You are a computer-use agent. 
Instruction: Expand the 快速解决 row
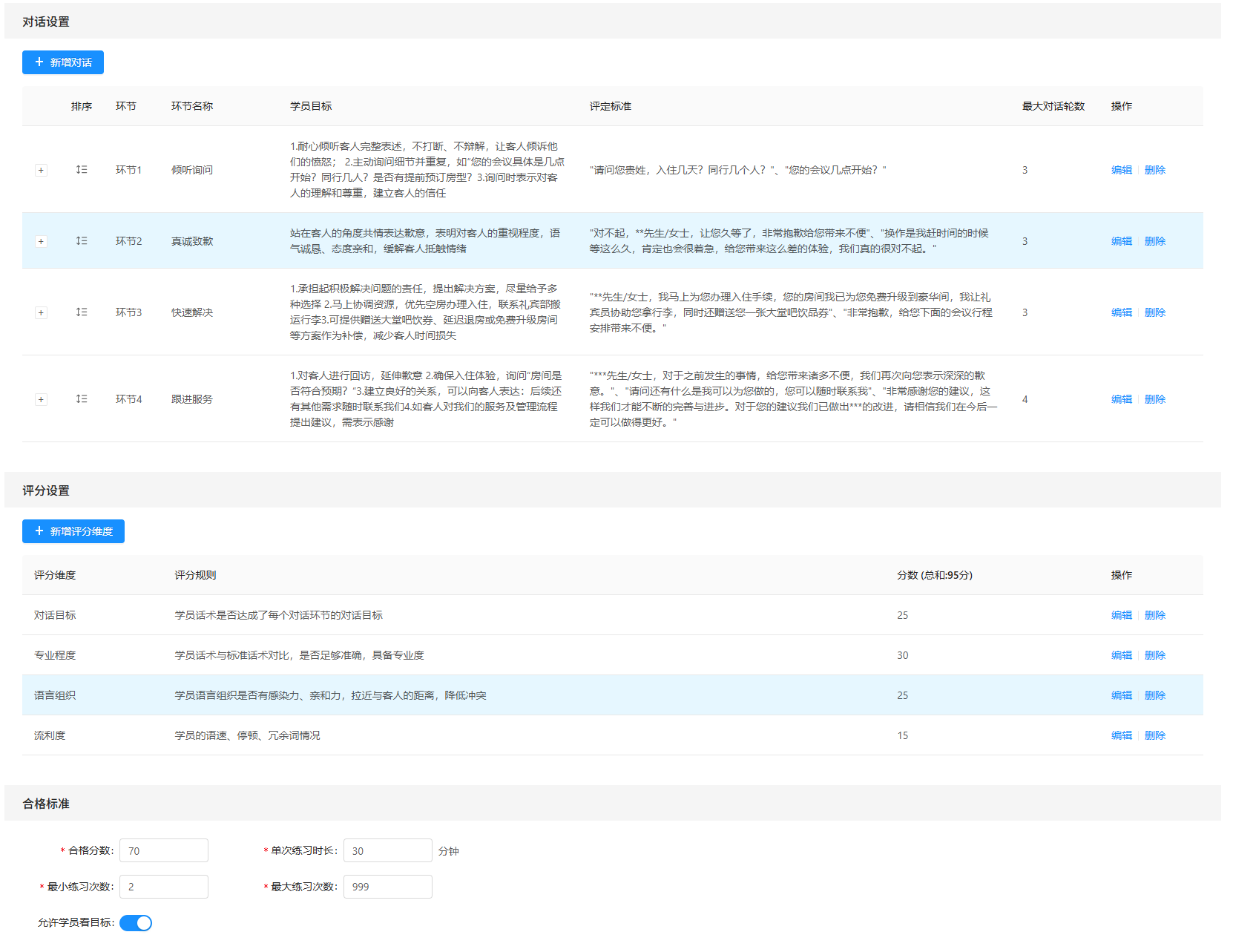41,313
